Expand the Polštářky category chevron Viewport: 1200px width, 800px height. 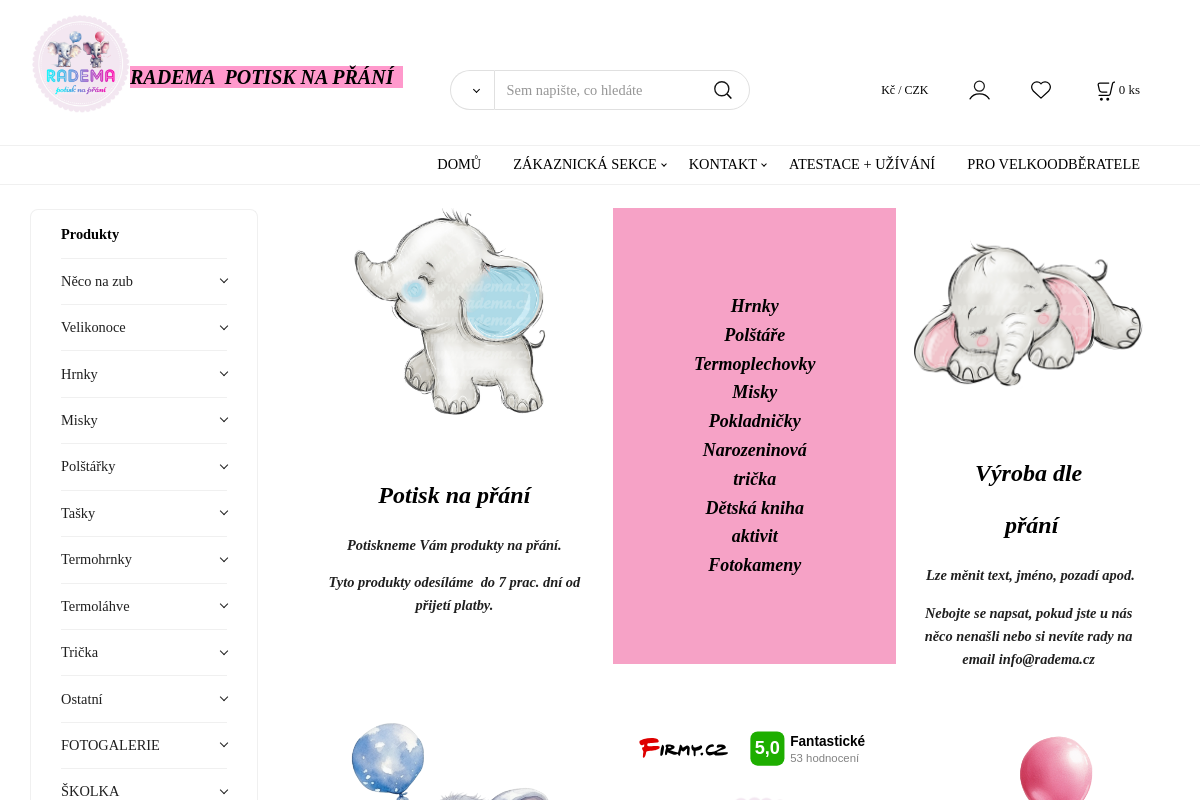pos(224,467)
